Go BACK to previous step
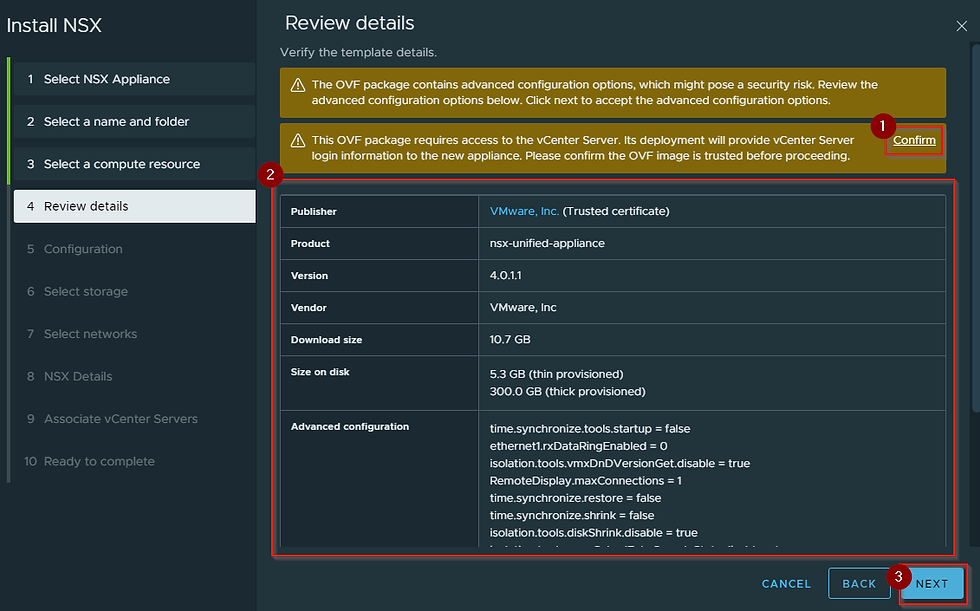Image resolution: width=980 pixels, height=611 pixels. (859, 584)
